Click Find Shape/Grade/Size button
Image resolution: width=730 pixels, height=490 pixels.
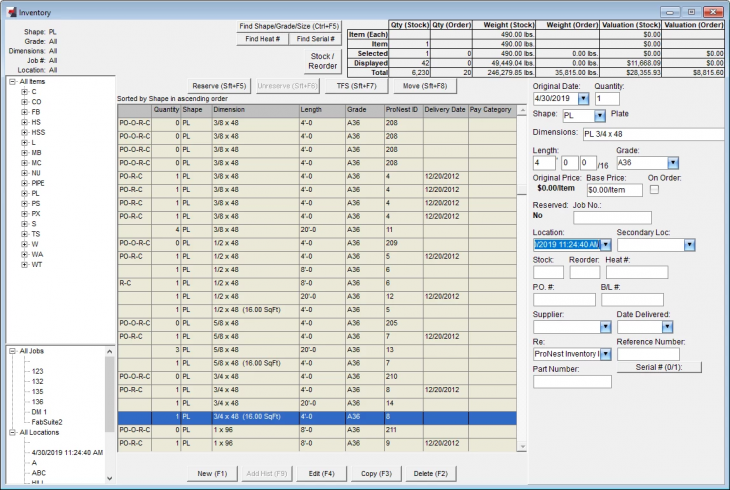pyautogui.click(x=289, y=27)
